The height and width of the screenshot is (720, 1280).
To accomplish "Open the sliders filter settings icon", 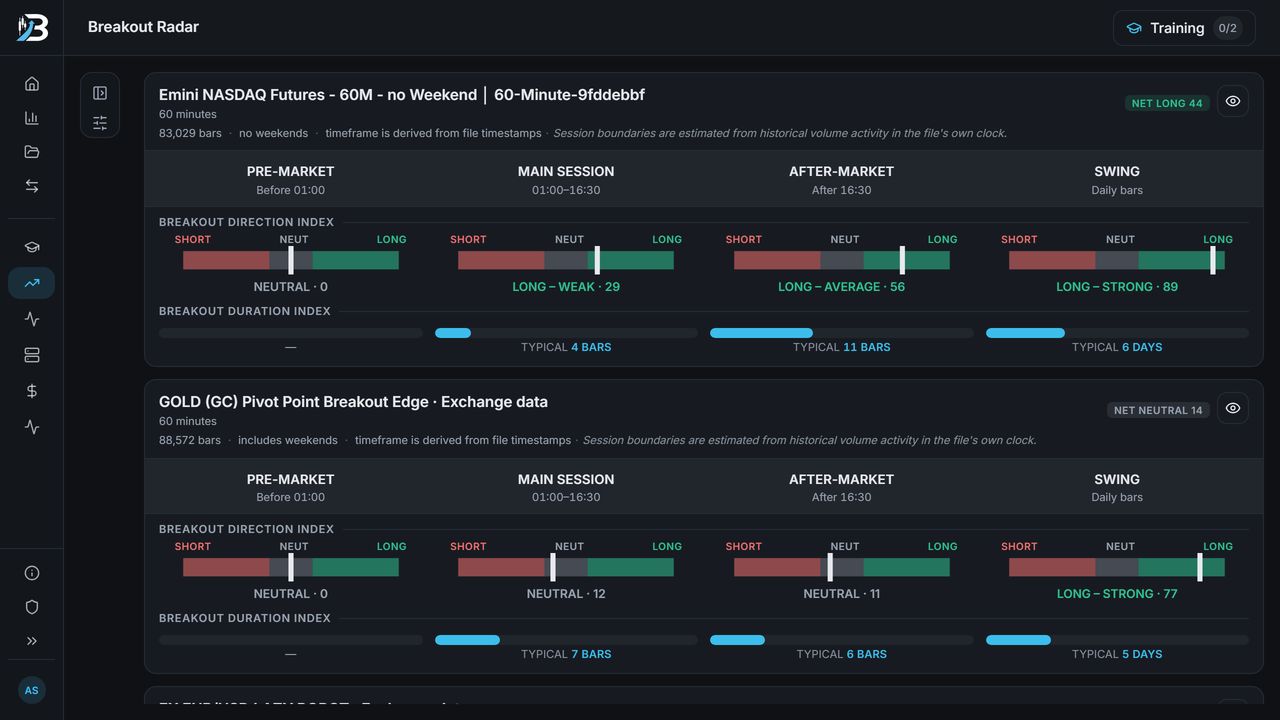I will click(100, 123).
